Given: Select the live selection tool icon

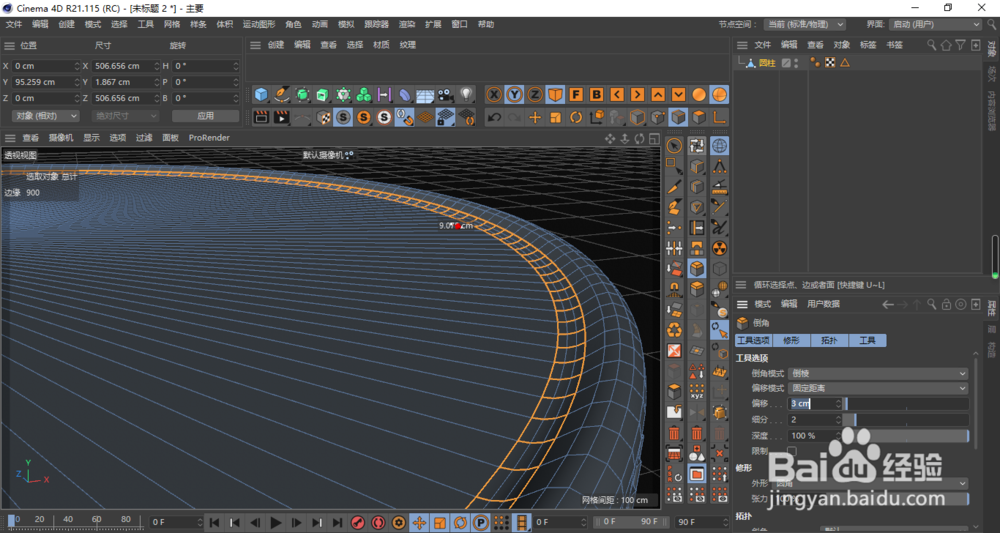Looking at the screenshot, I should 674,146.
